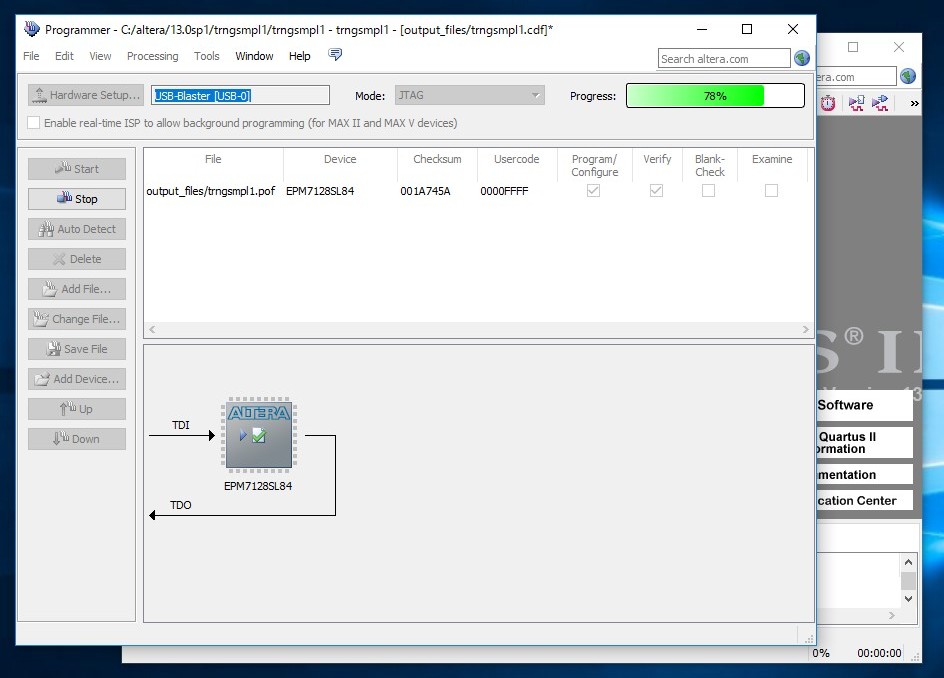Click the EPM7128SL84 device cell in table
944x678 pixels.
click(320, 191)
